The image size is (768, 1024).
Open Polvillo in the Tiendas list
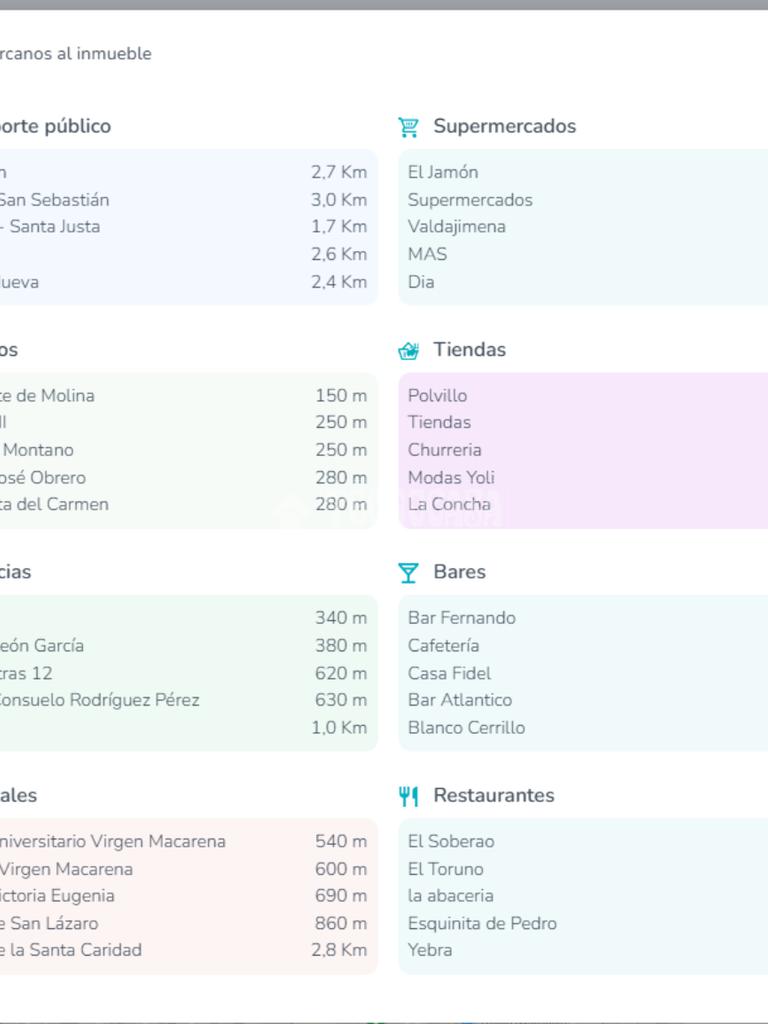click(437, 396)
